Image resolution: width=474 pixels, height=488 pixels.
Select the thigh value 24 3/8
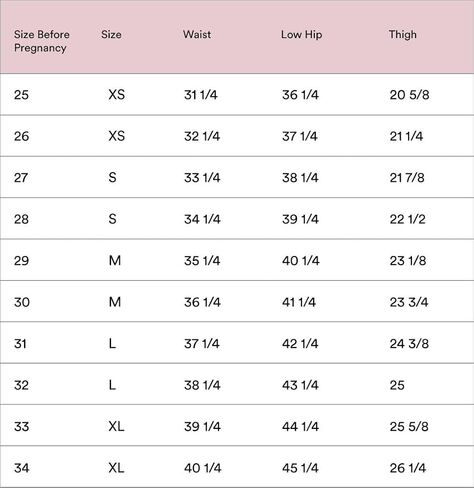click(409, 344)
